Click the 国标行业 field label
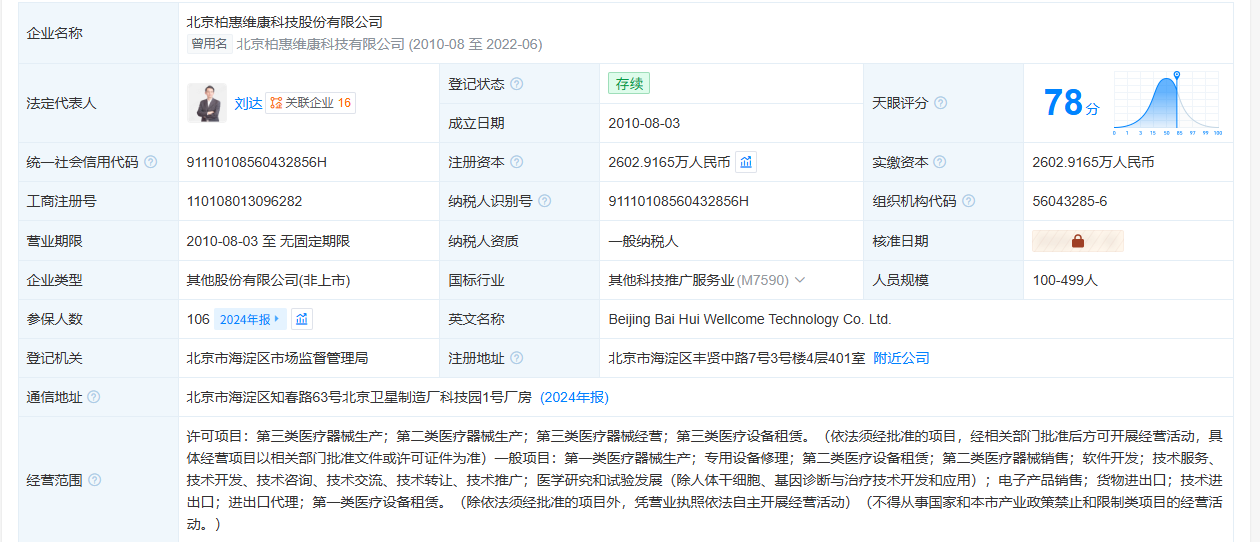 476,280
